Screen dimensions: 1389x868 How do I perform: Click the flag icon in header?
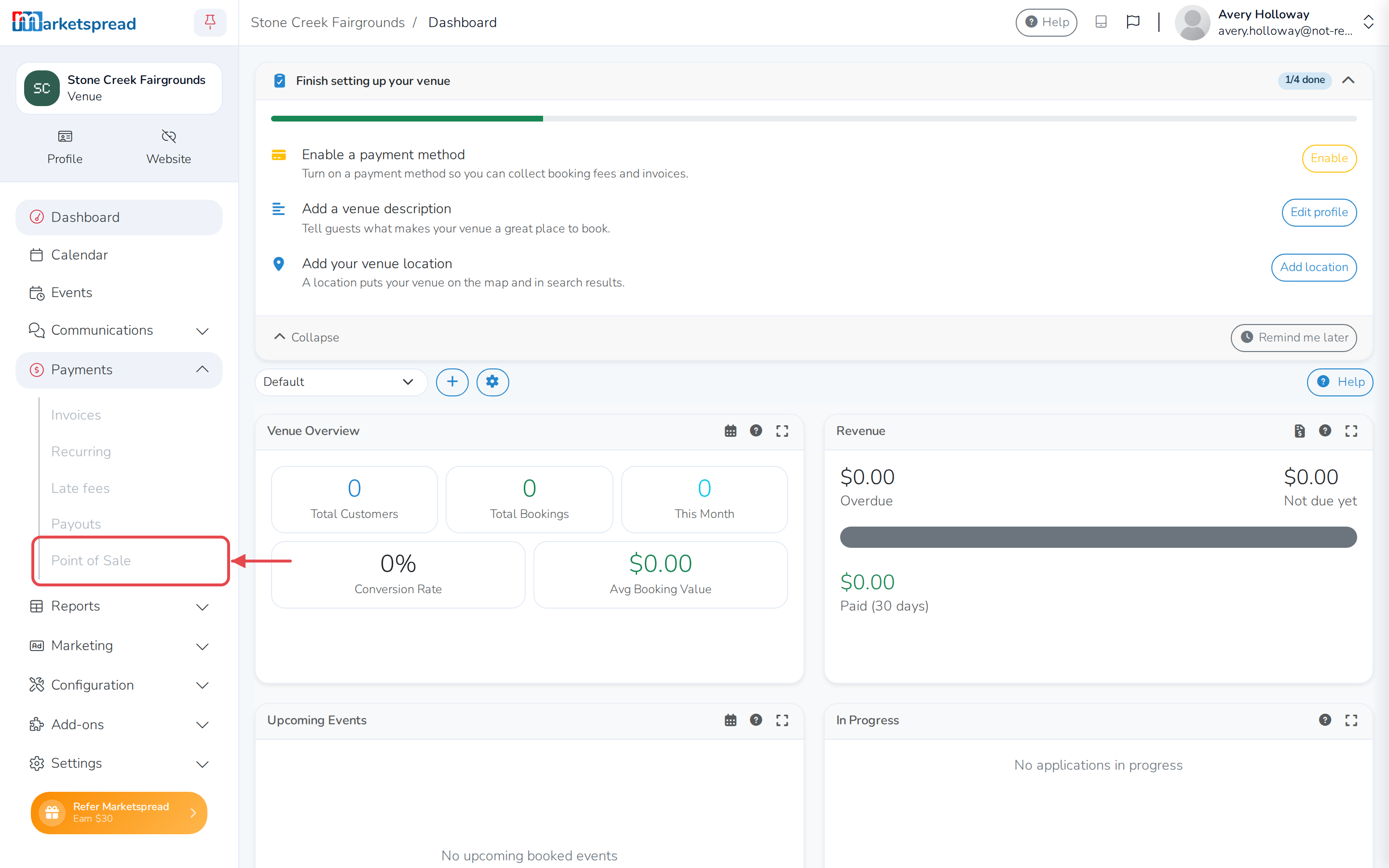click(x=1132, y=22)
